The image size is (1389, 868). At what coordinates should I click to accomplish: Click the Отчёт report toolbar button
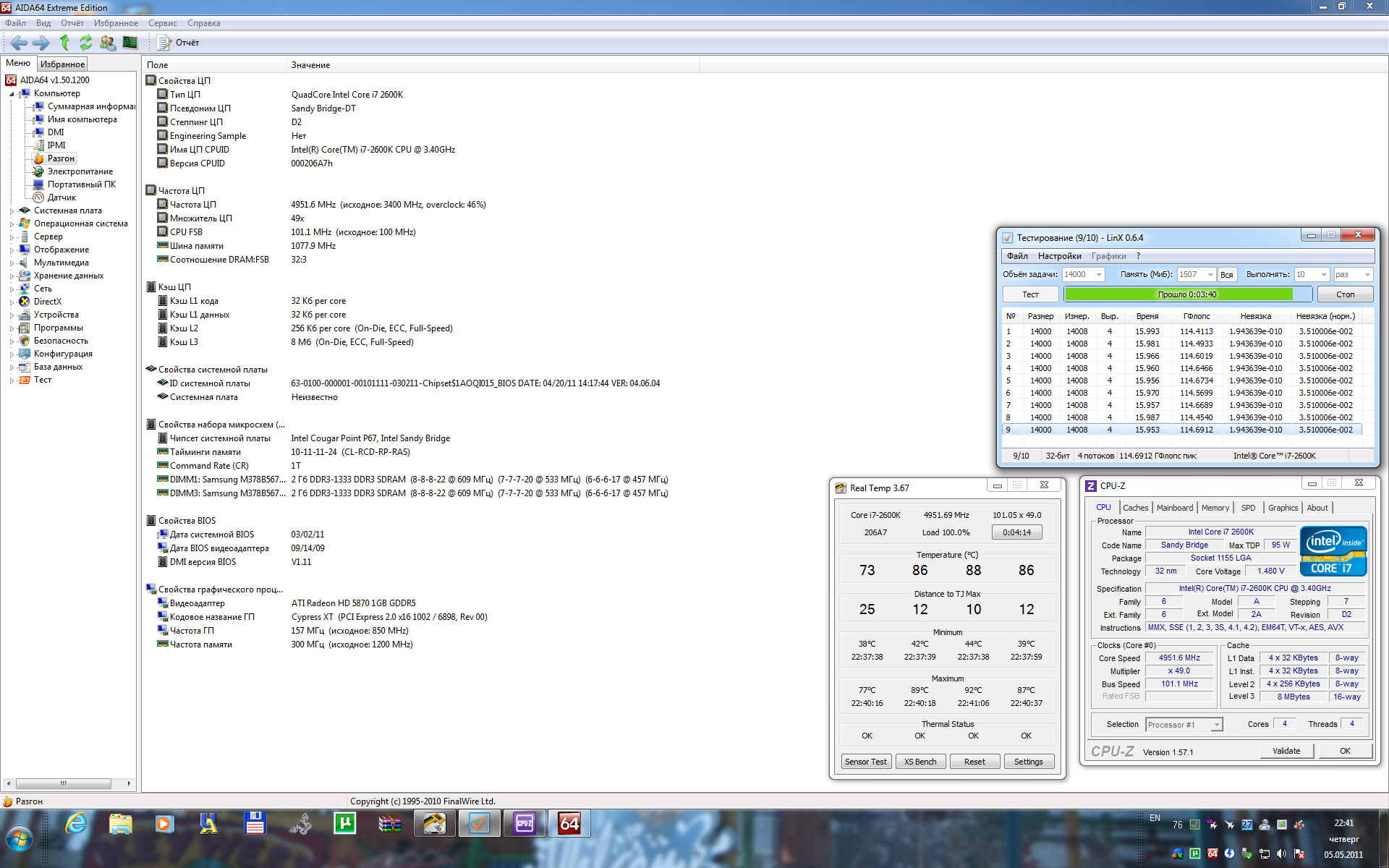click(179, 43)
